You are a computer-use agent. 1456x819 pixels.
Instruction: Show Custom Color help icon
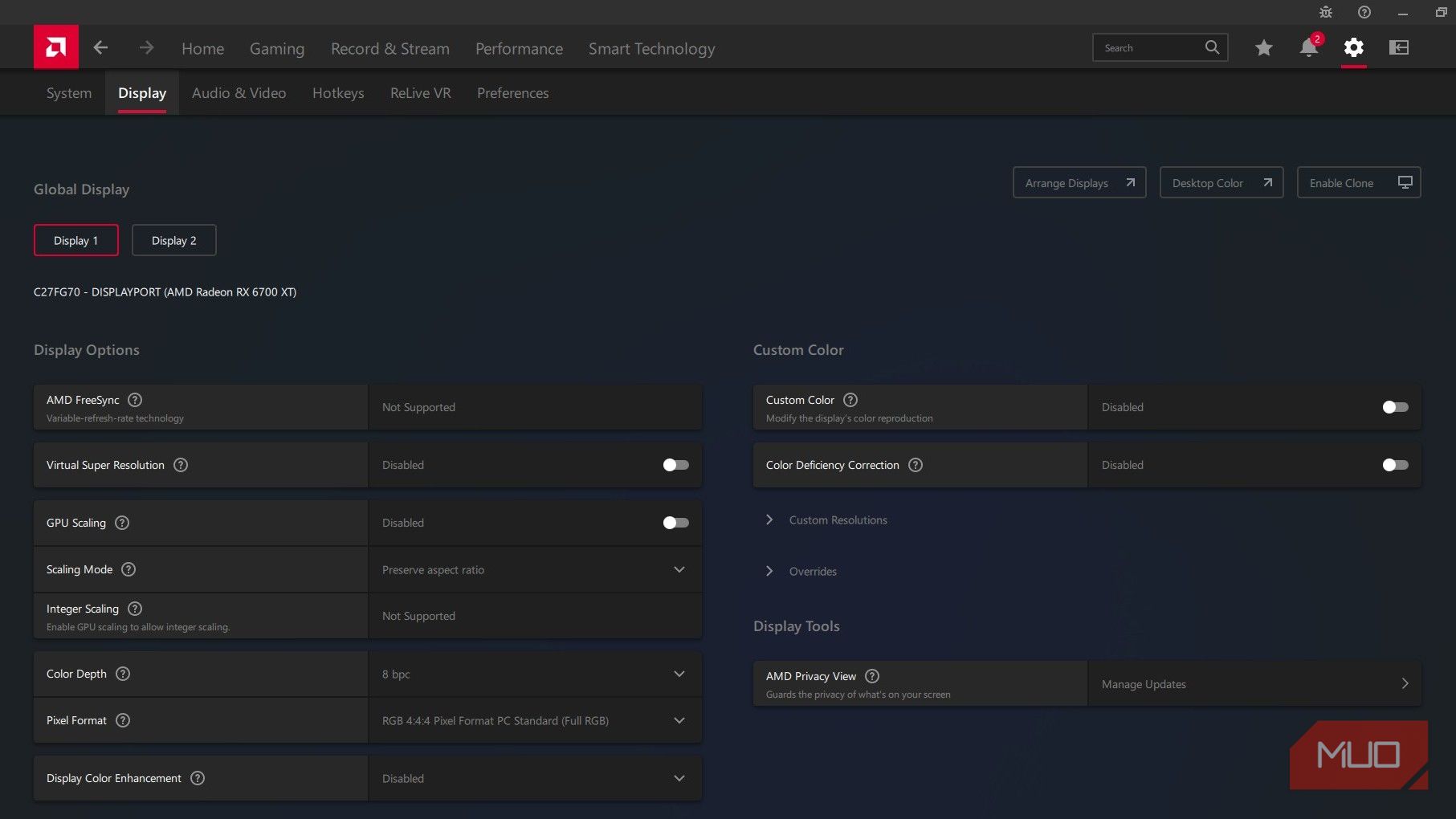(850, 400)
